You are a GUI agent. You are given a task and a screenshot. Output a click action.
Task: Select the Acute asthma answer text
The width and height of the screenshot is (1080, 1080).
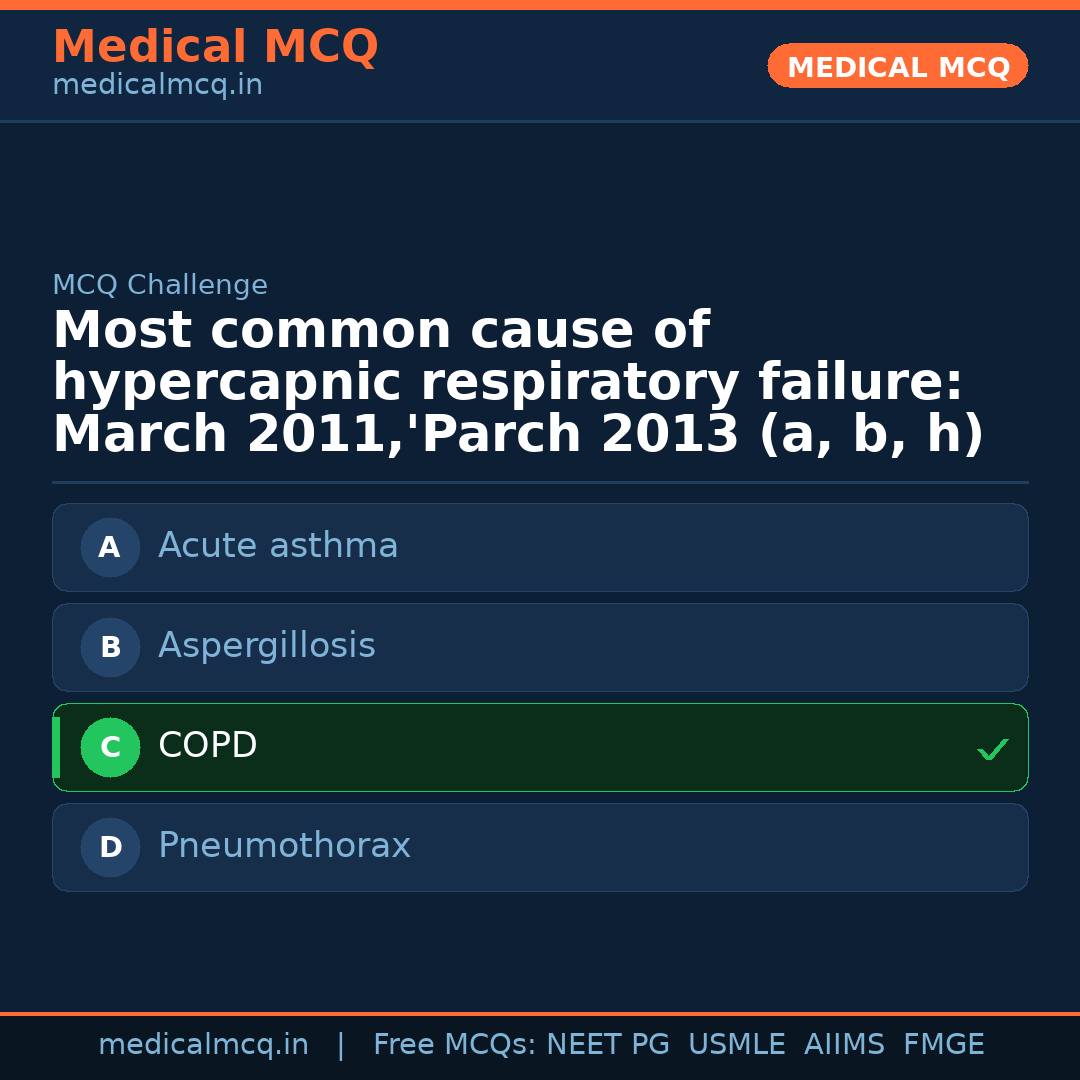[278, 546]
